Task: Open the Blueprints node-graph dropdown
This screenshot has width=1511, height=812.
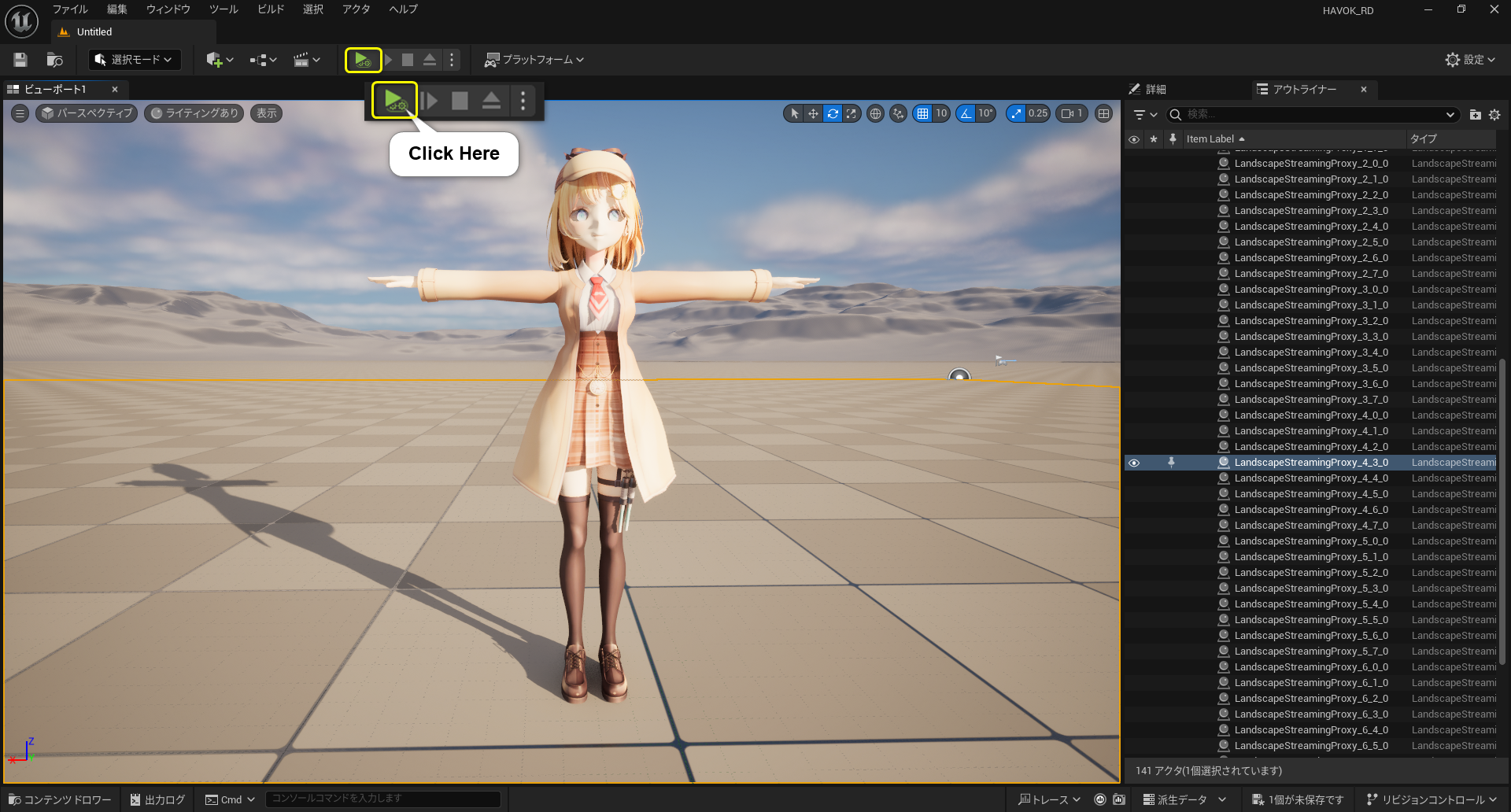Action: point(263,60)
